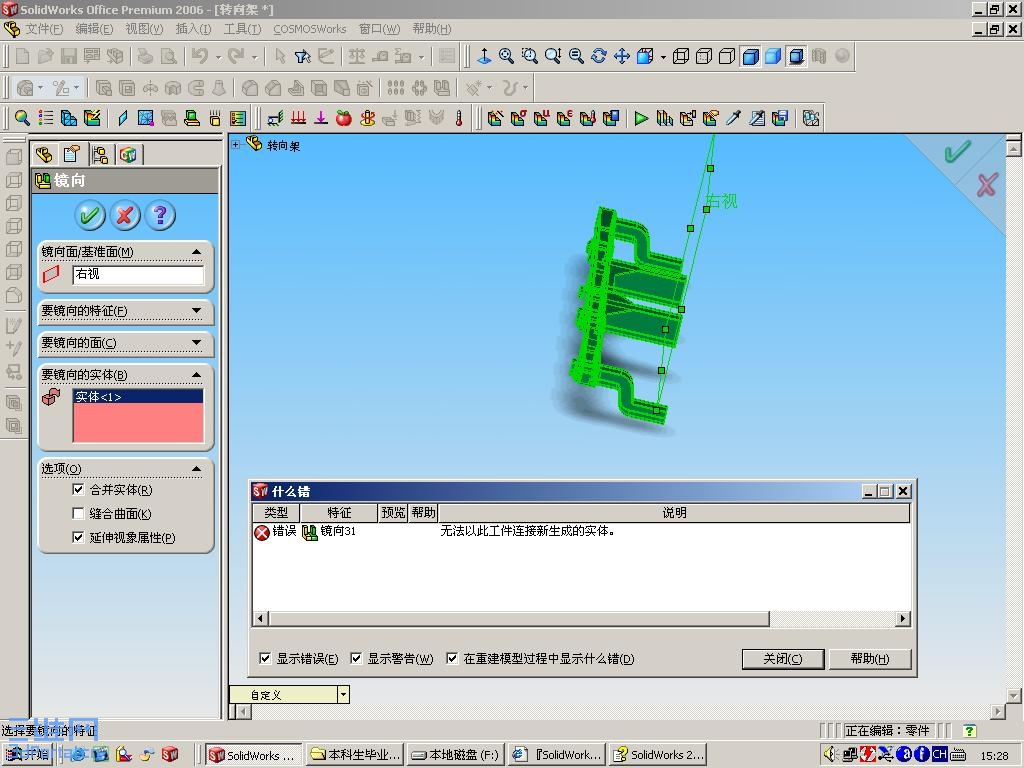Image resolution: width=1024 pixels, height=768 pixels.
Task: Select the Zoom to Area tool
Action: point(530,56)
